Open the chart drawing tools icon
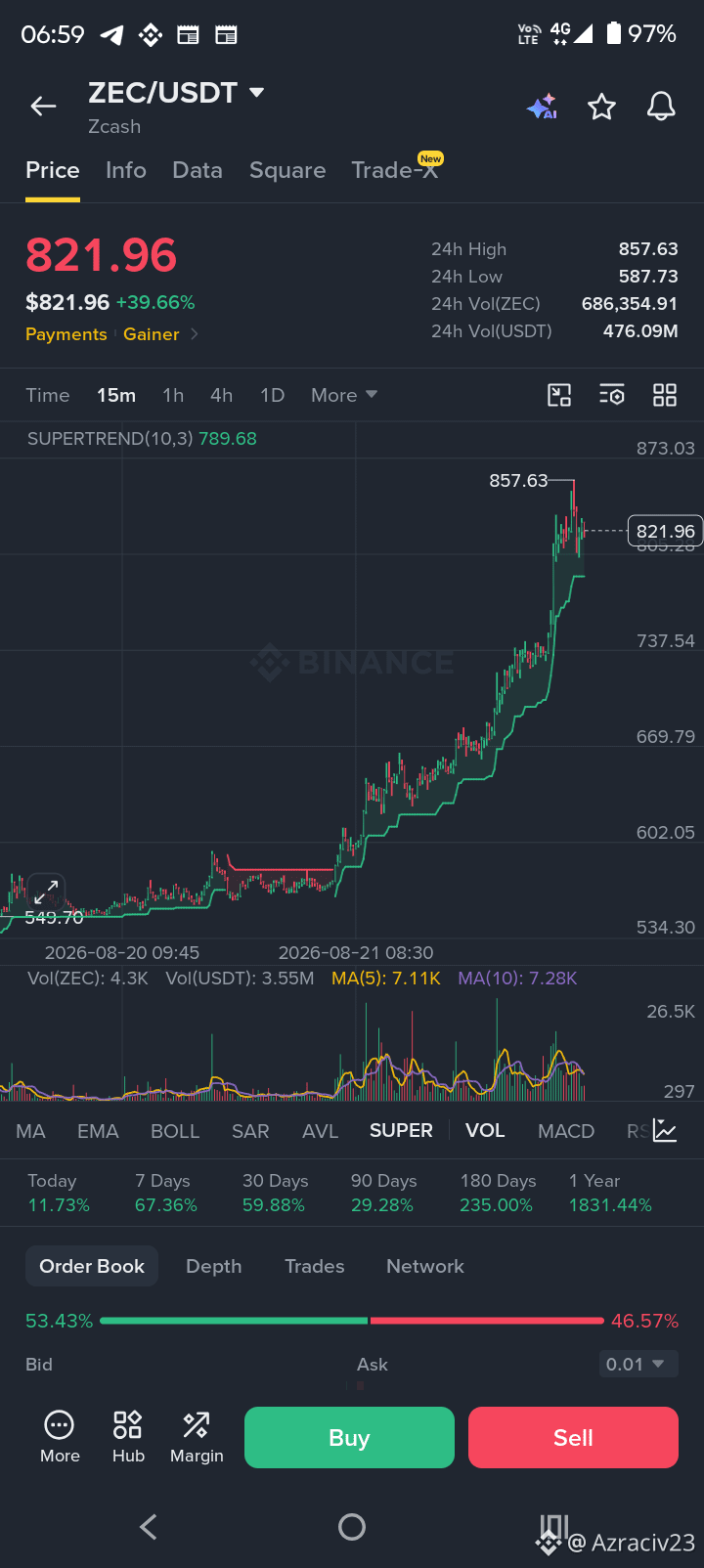Image resolution: width=704 pixels, height=1568 pixels. [559, 395]
